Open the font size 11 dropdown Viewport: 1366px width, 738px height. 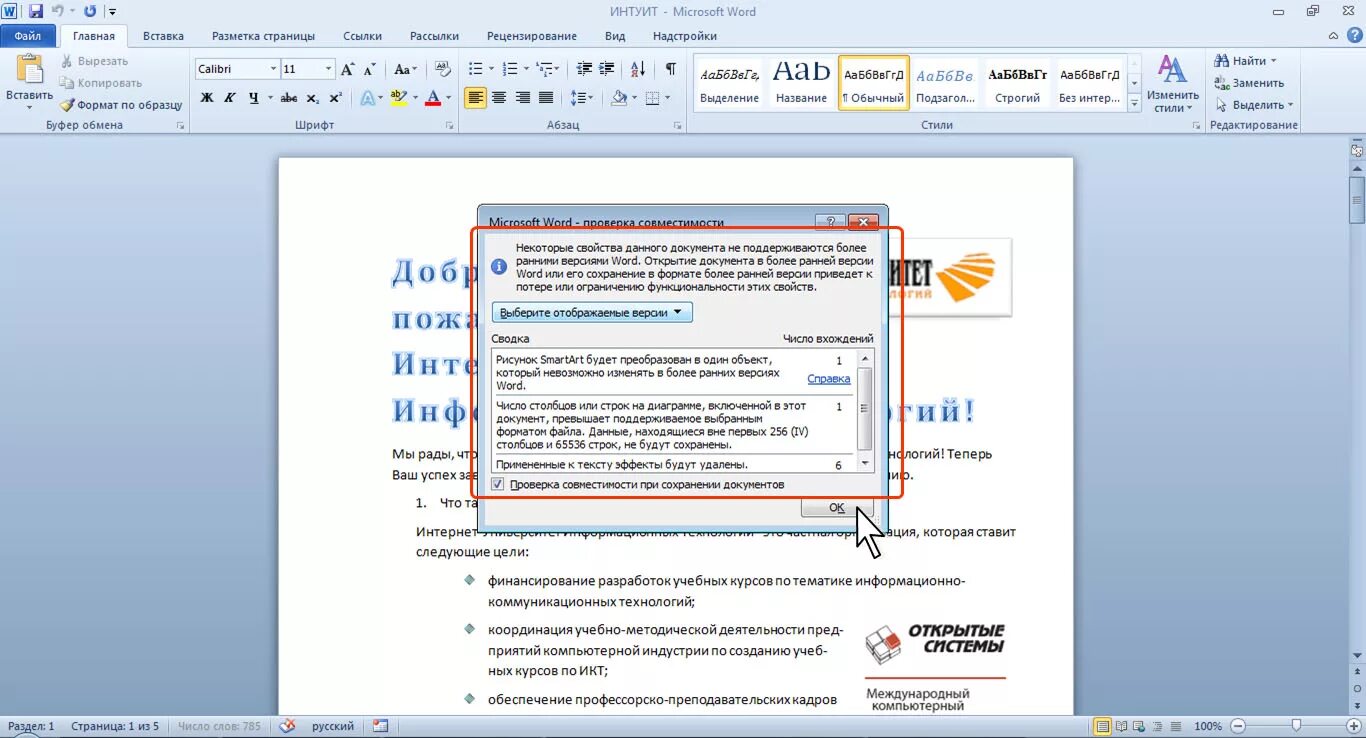pyautogui.click(x=328, y=69)
